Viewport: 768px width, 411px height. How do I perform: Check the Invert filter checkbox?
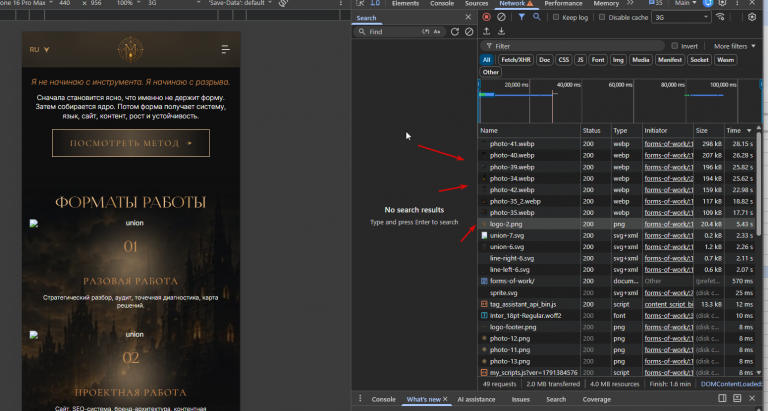click(674, 46)
